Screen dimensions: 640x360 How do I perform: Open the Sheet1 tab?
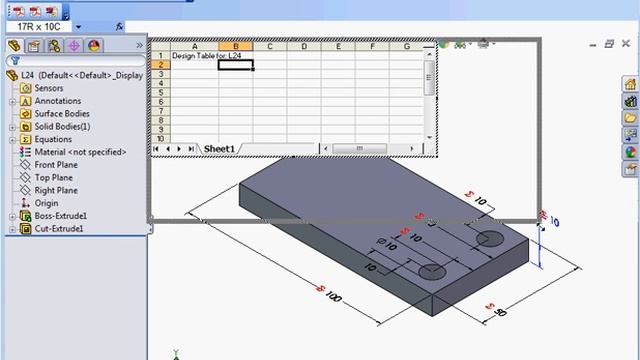pos(219,149)
